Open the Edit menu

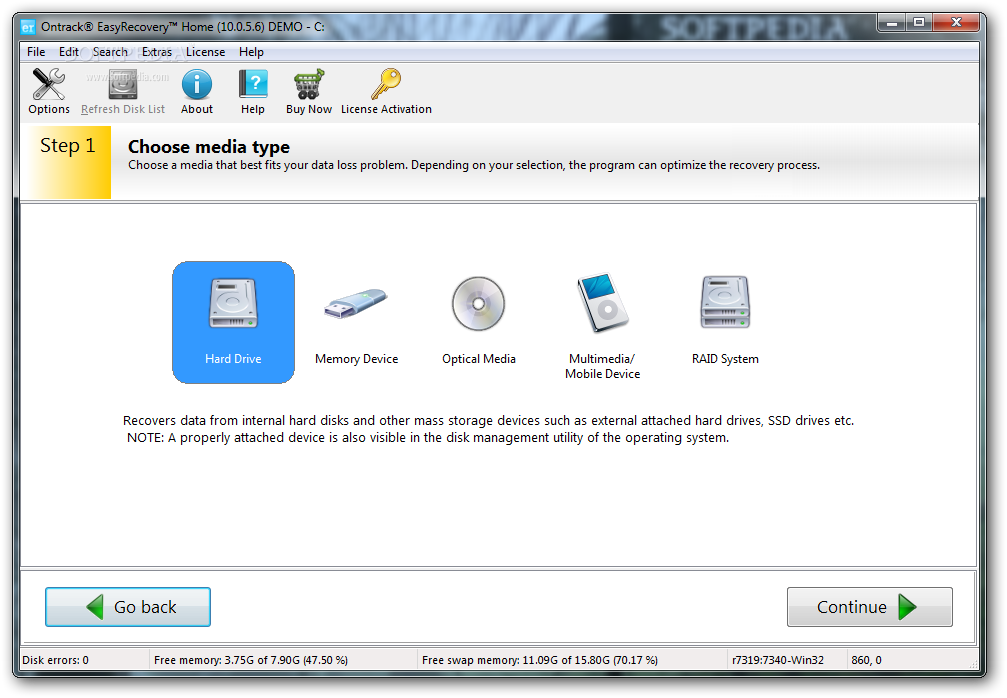(x=69, y=52)
